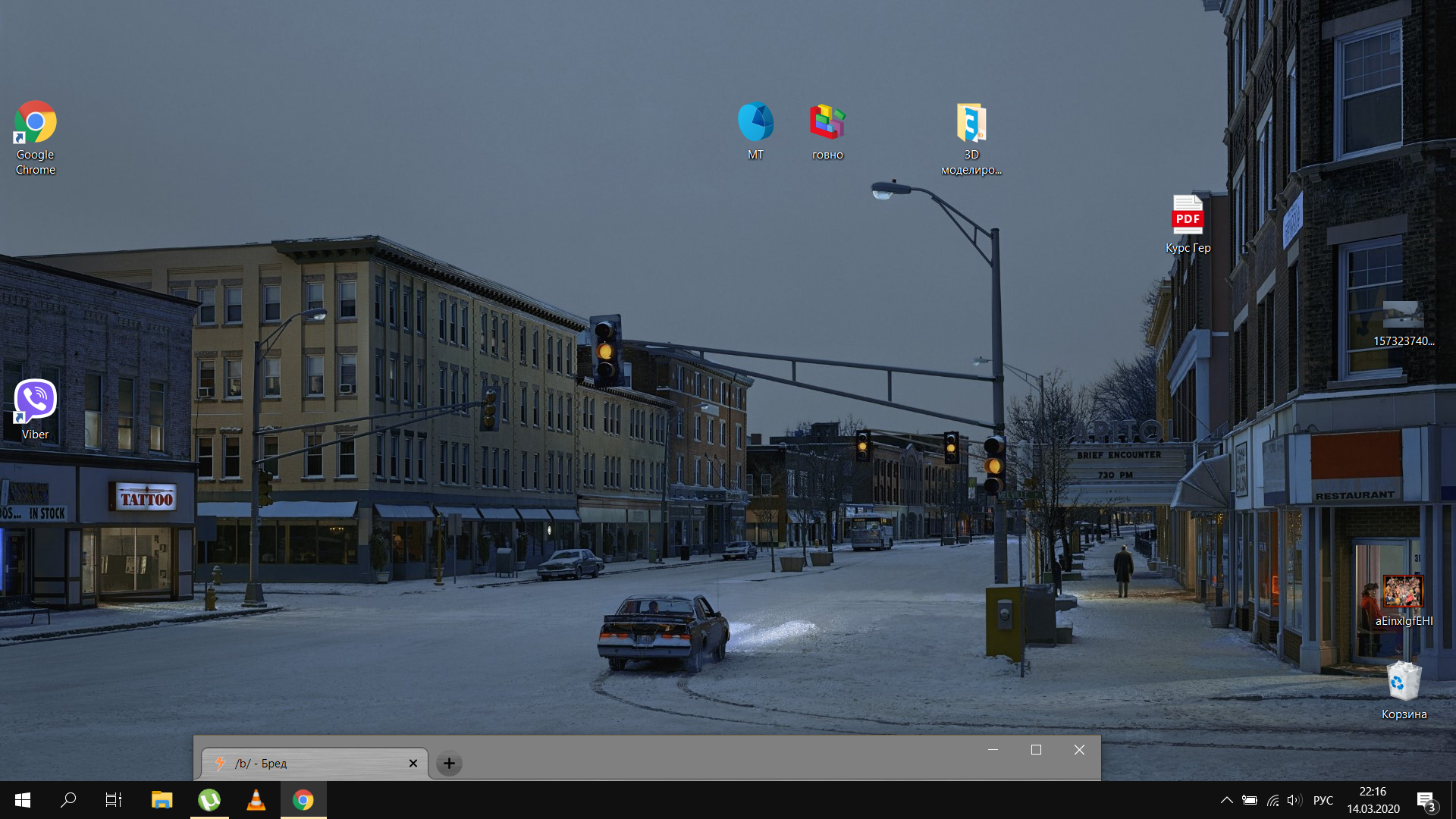This screenshot has width=1456, height=819.
Task: Select the aEinxlgfEHI image thumbnail
Action: [1404, 601]
